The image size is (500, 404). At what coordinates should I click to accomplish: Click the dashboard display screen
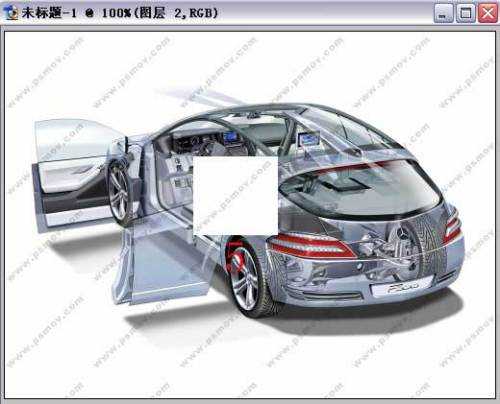click(x=230, y=137)
